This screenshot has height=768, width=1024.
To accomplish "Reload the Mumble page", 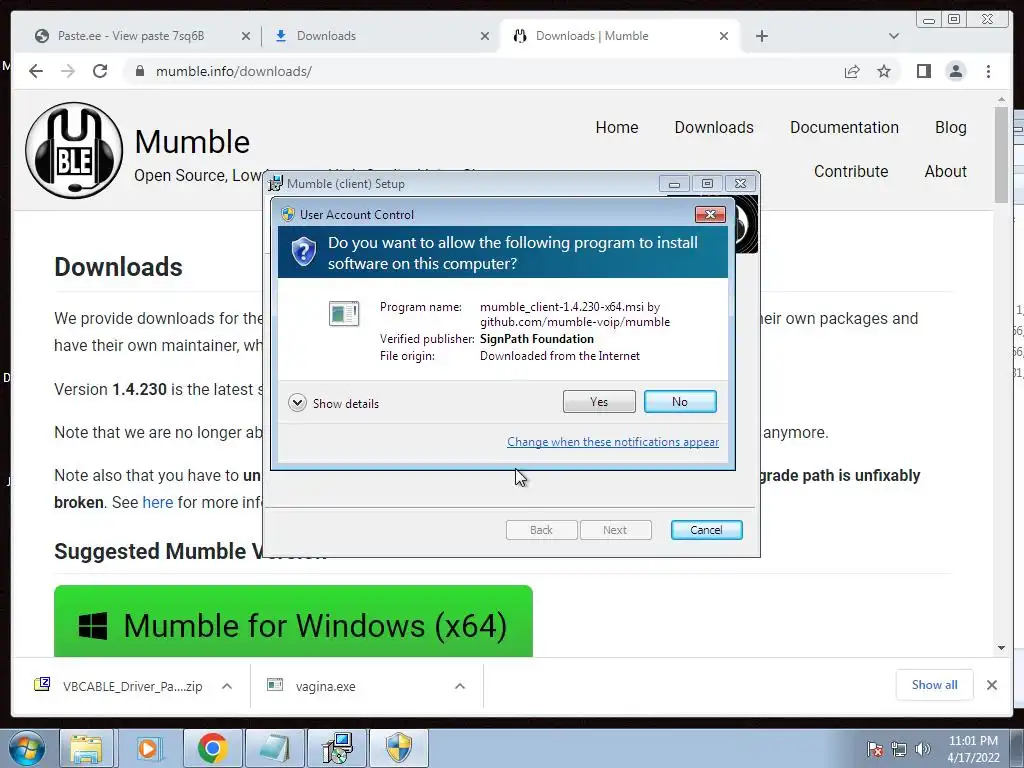I will 100,71.
